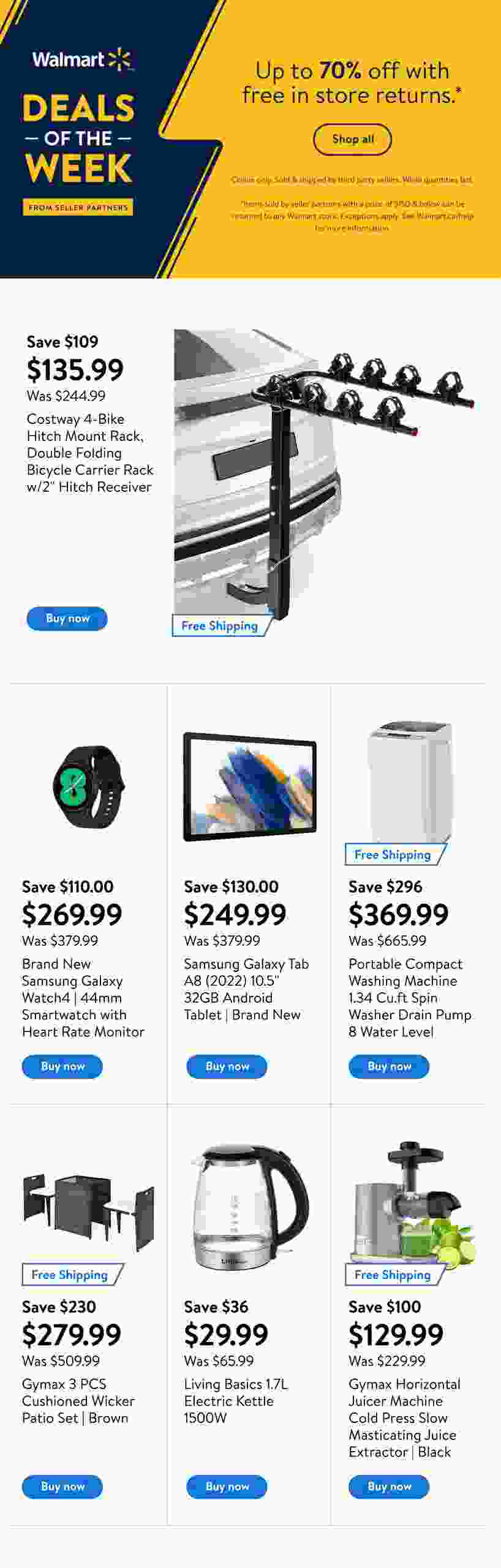The image size is (501, 1568).
Task: Click Buy now for Living Basics Kettle
Action: pyautogui.click(x=227, y=1487)
